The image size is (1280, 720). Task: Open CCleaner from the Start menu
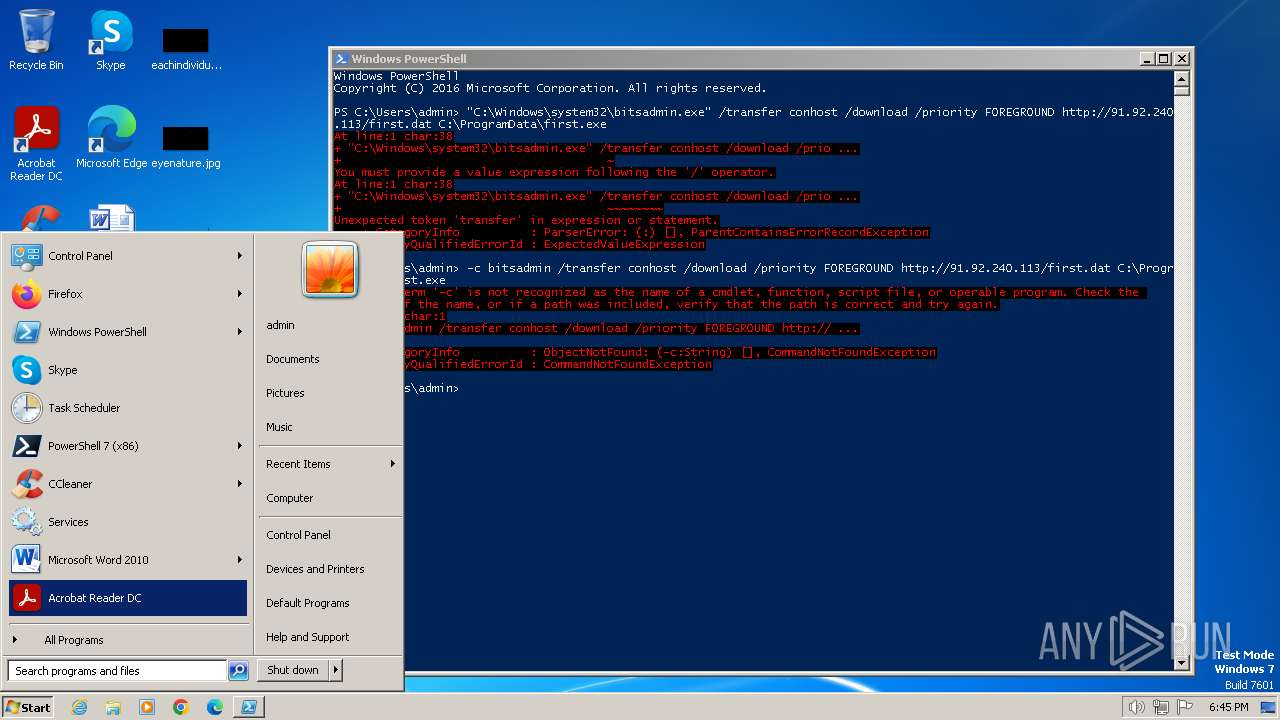tap(128, 484)
